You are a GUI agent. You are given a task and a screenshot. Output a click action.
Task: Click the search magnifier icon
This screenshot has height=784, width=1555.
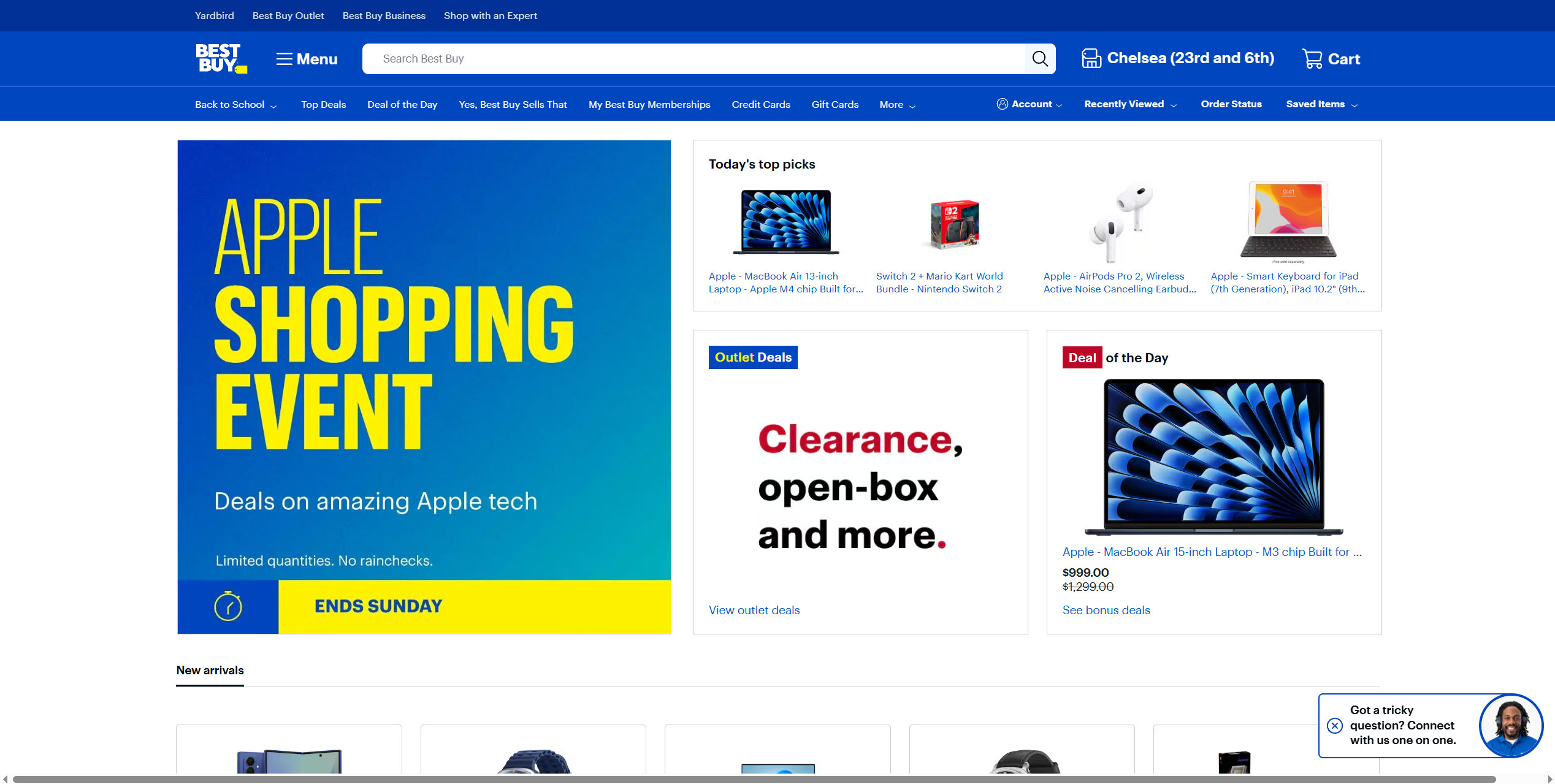(1040, 59)
